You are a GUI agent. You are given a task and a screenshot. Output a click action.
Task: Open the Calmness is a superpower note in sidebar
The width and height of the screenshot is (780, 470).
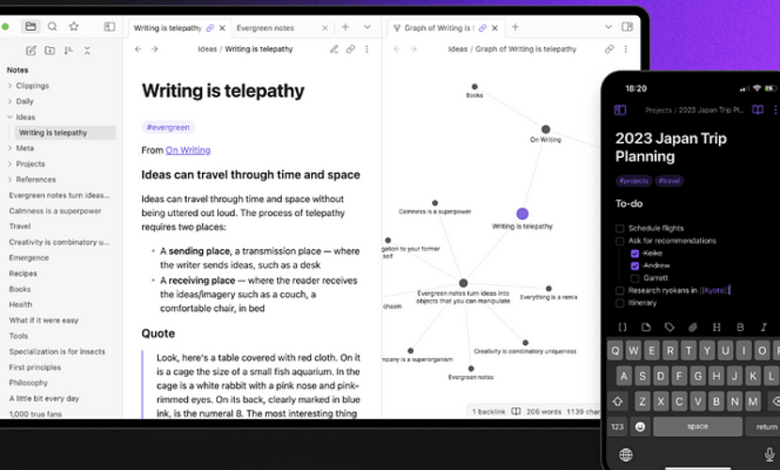(x=55, y=211)
